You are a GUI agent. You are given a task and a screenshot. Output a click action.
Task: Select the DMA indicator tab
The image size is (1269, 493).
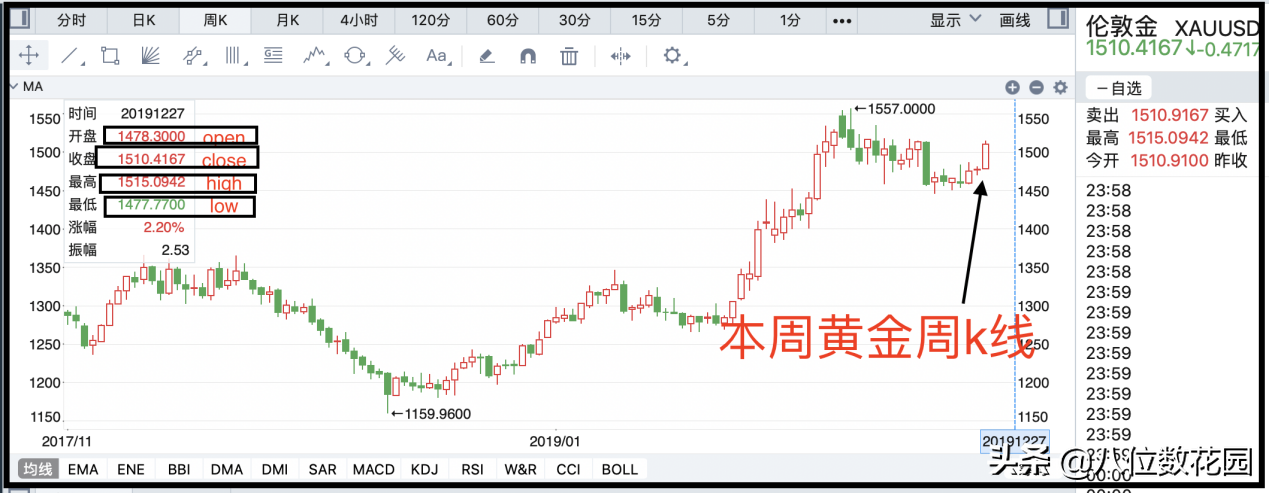point(227,468)
